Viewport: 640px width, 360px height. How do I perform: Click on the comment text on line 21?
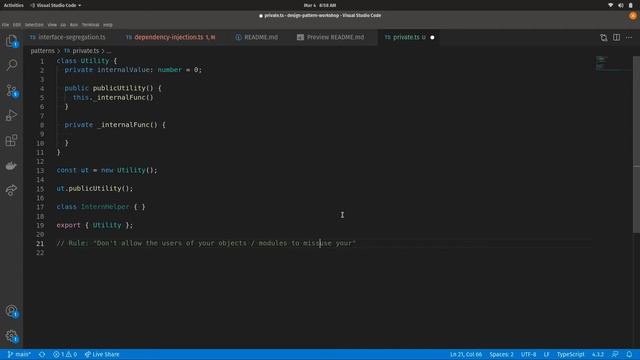tap(206, 243)
